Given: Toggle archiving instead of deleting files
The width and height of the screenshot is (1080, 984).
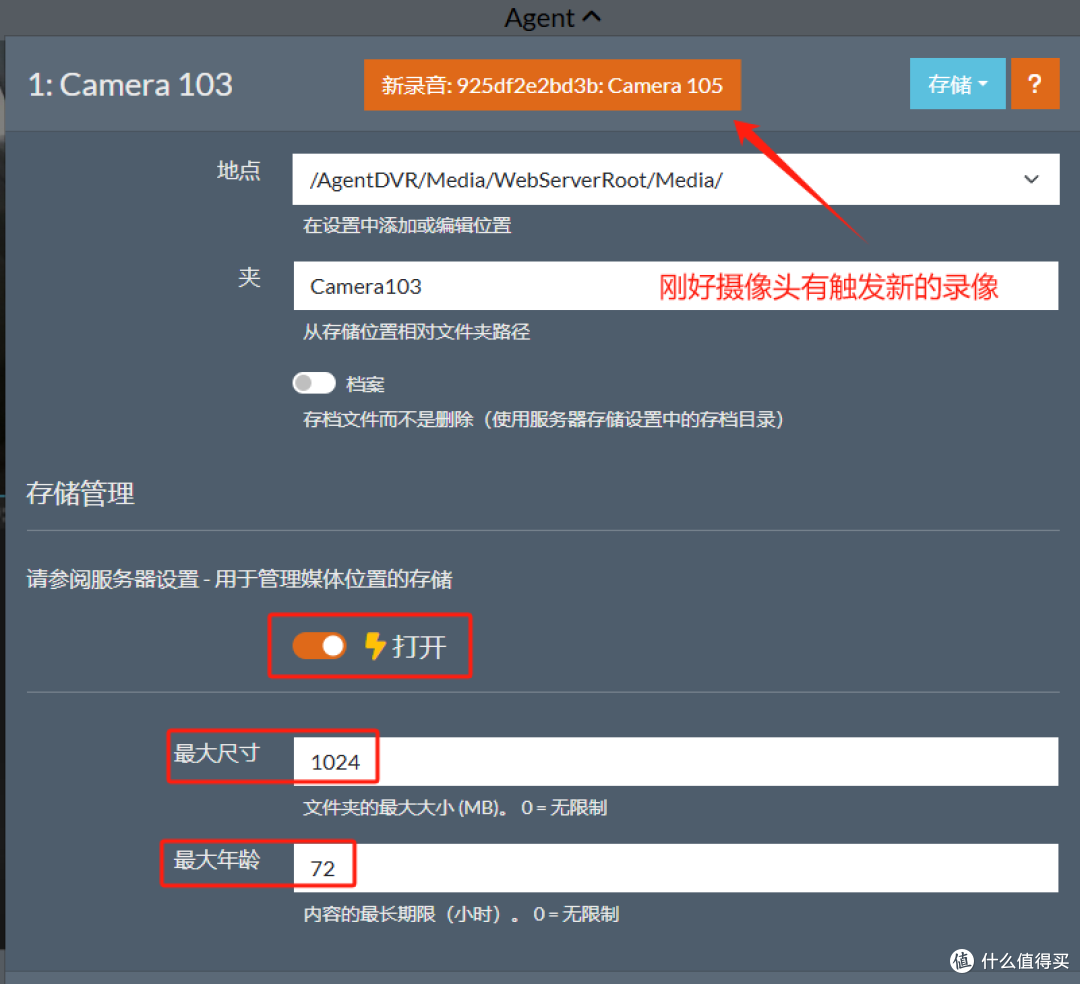Looking at the screenshot, I should pos(313,383).
